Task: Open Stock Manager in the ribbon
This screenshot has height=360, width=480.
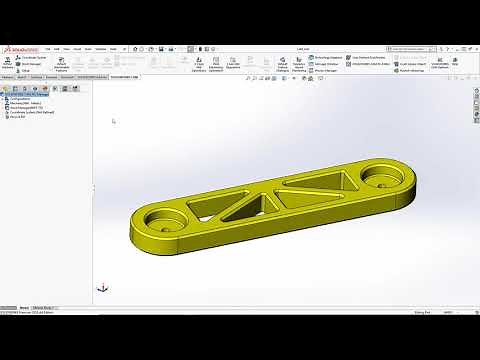Action: pyautogui.click(x=29, y=64)
